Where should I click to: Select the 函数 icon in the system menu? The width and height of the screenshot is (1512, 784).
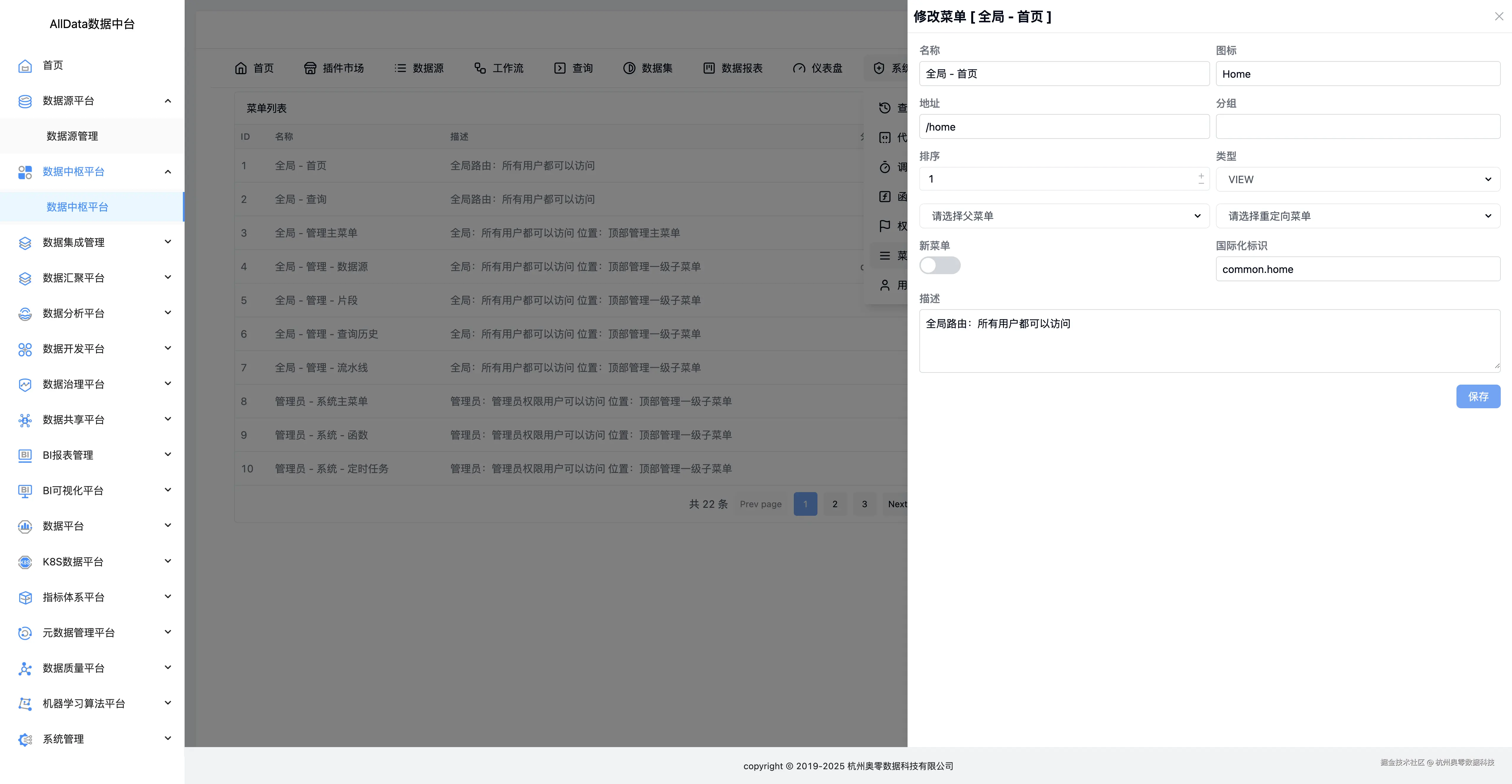[885, 196]
